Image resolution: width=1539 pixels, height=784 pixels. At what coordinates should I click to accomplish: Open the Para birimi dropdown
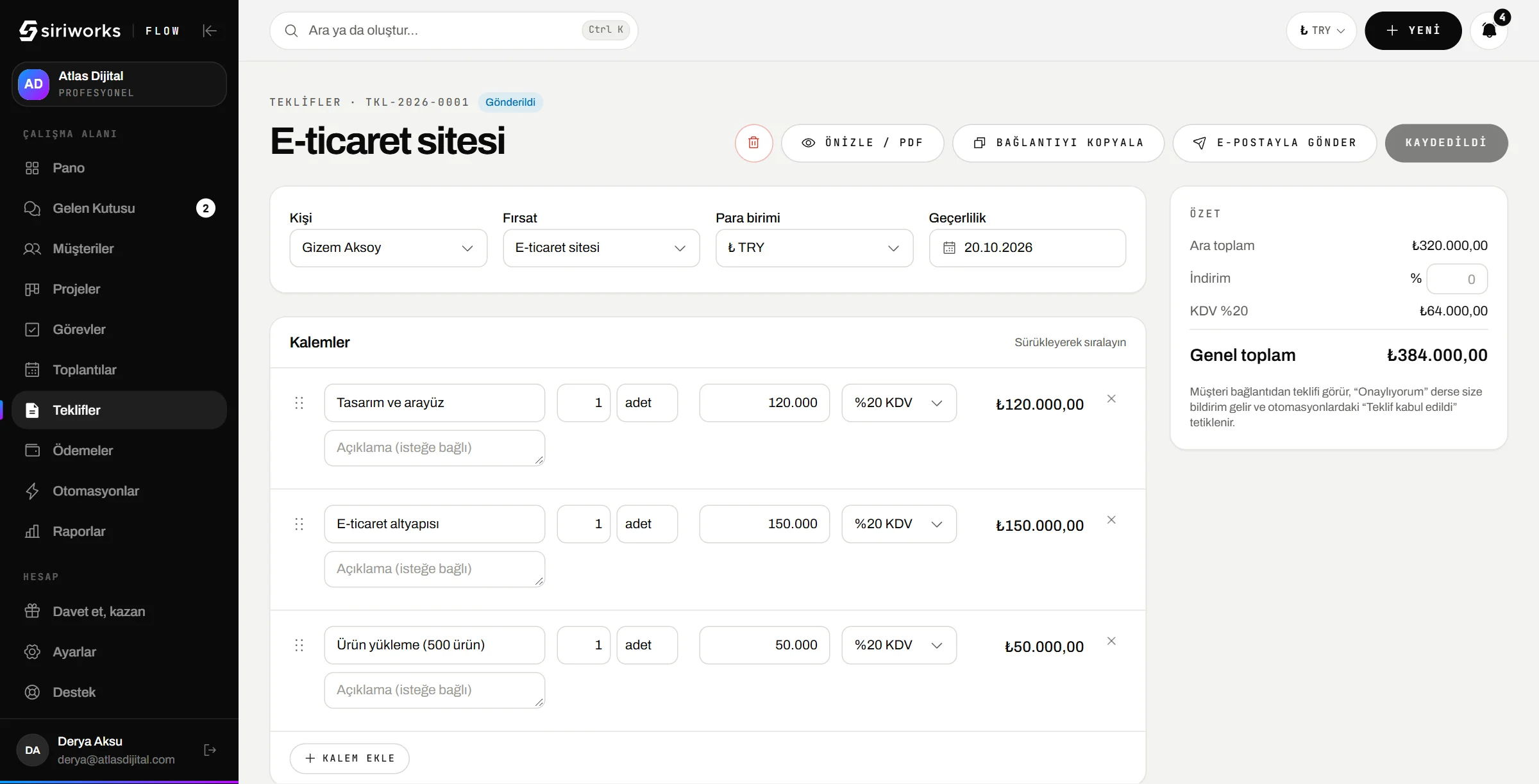(814, 248)
